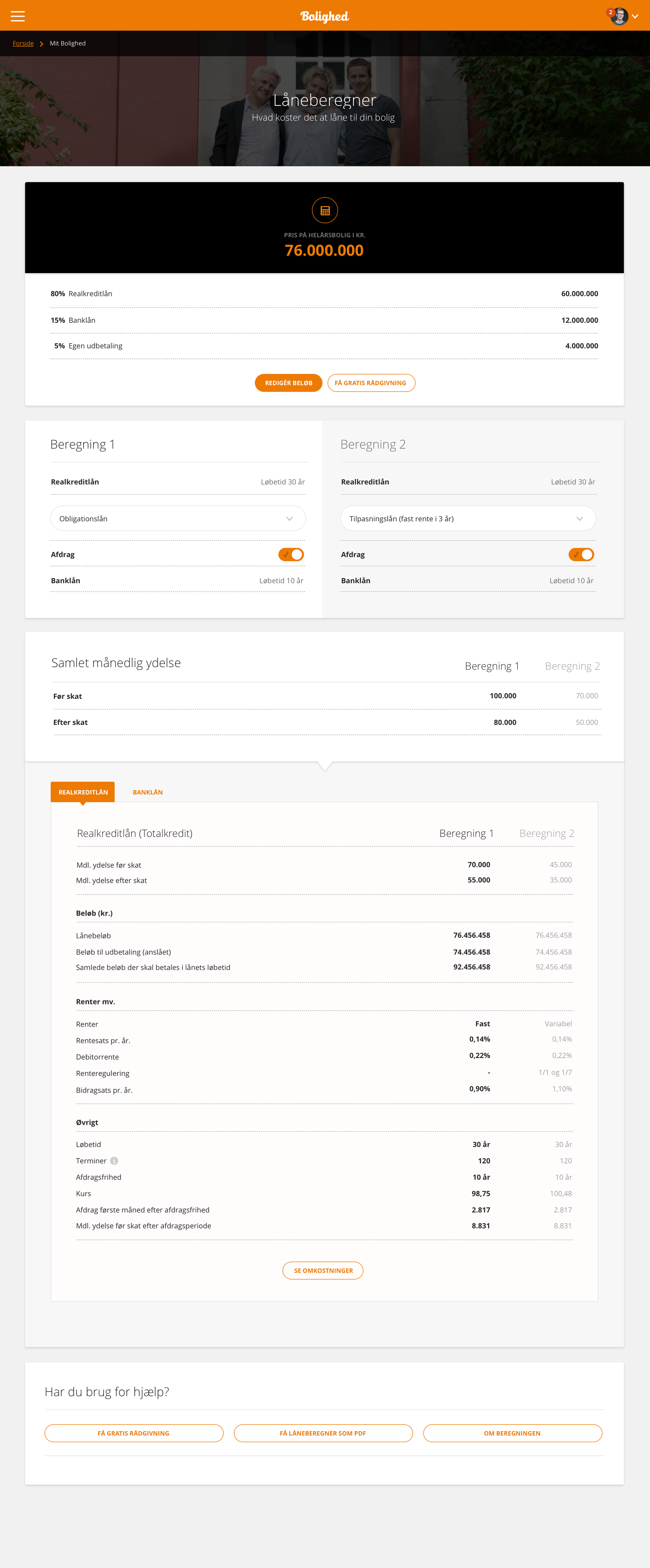650x1568 pixels.
Task: Open the Obligationslån dropdown
Action: [178, 519]
